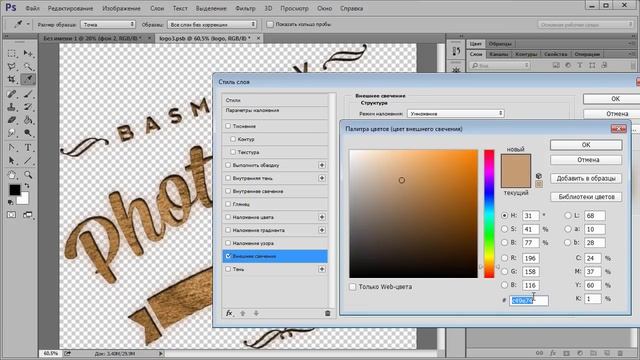
Task: Swap foreground and background colors
Action: click(x=27, y=186)
